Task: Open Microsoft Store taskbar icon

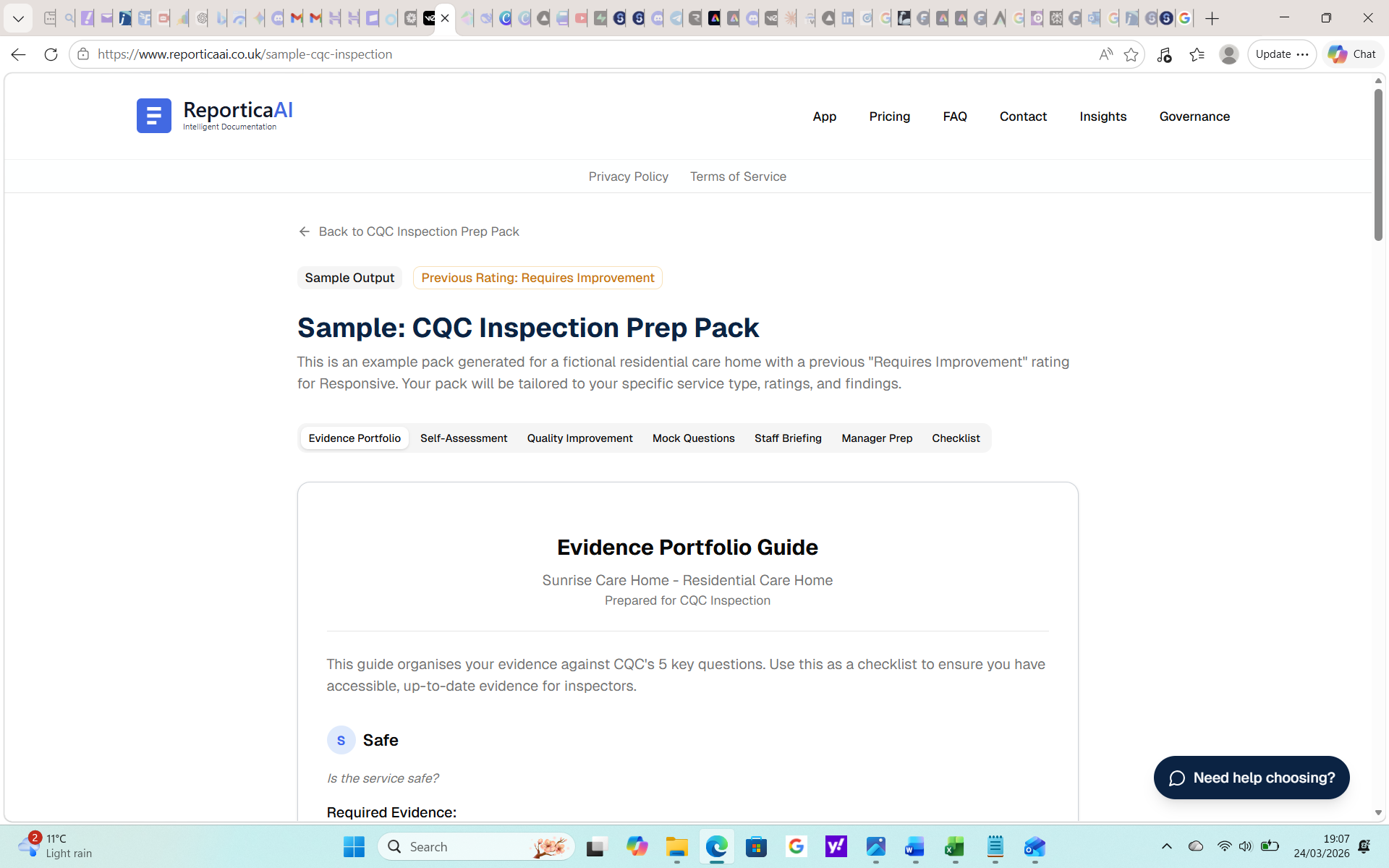Action: coord(756,846)
